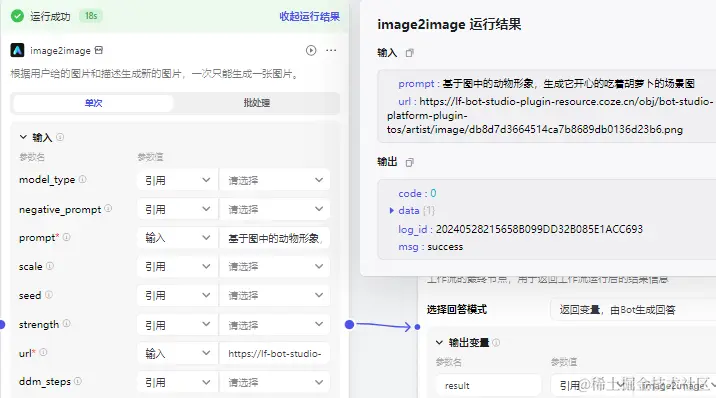Click the url text input field
The height and width of the screenshot is (398, 716).
275,353
